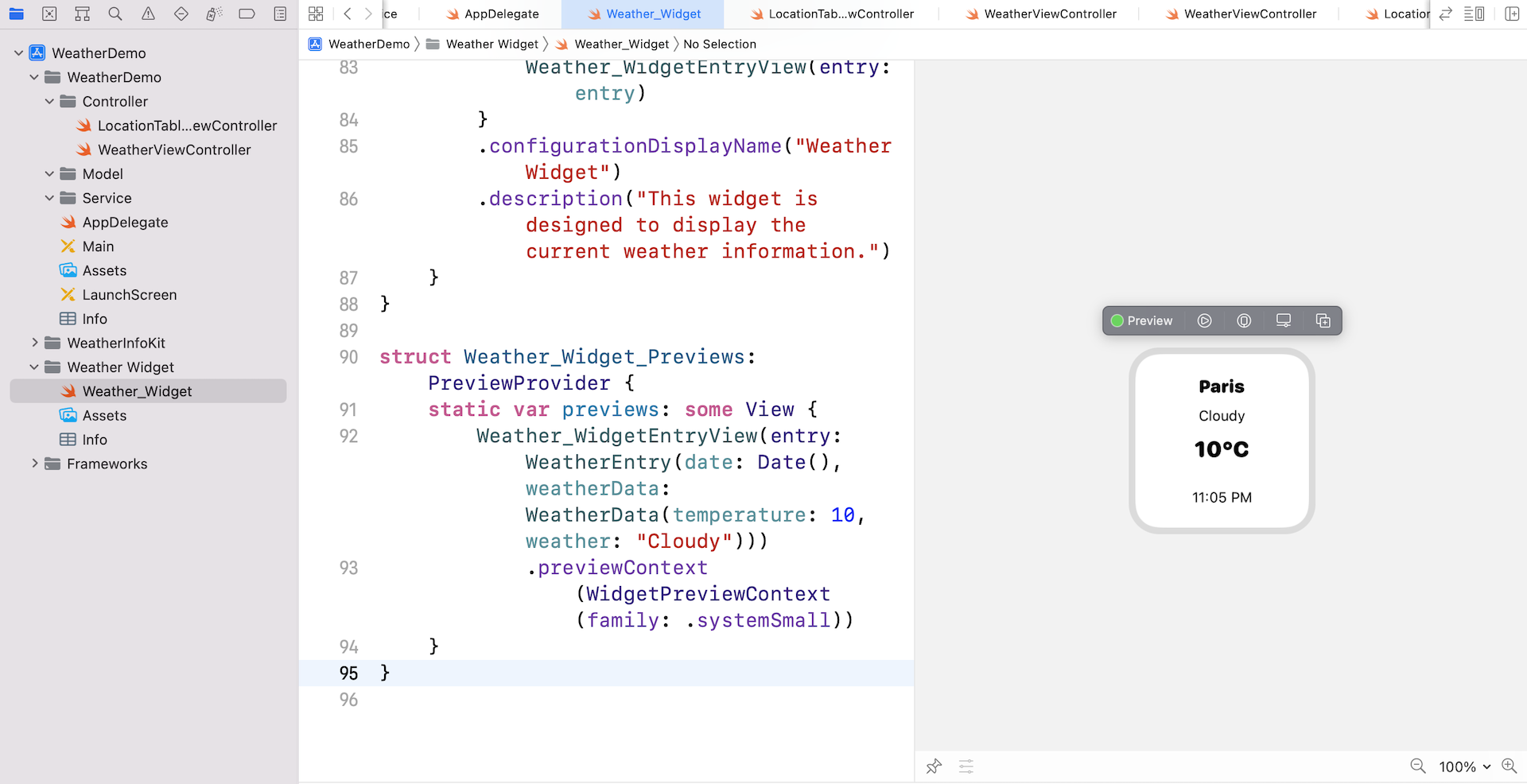This screenshot has height=784, width=1527.
Task: Open the Source Control navigator icon
Action: pos(49,14)
